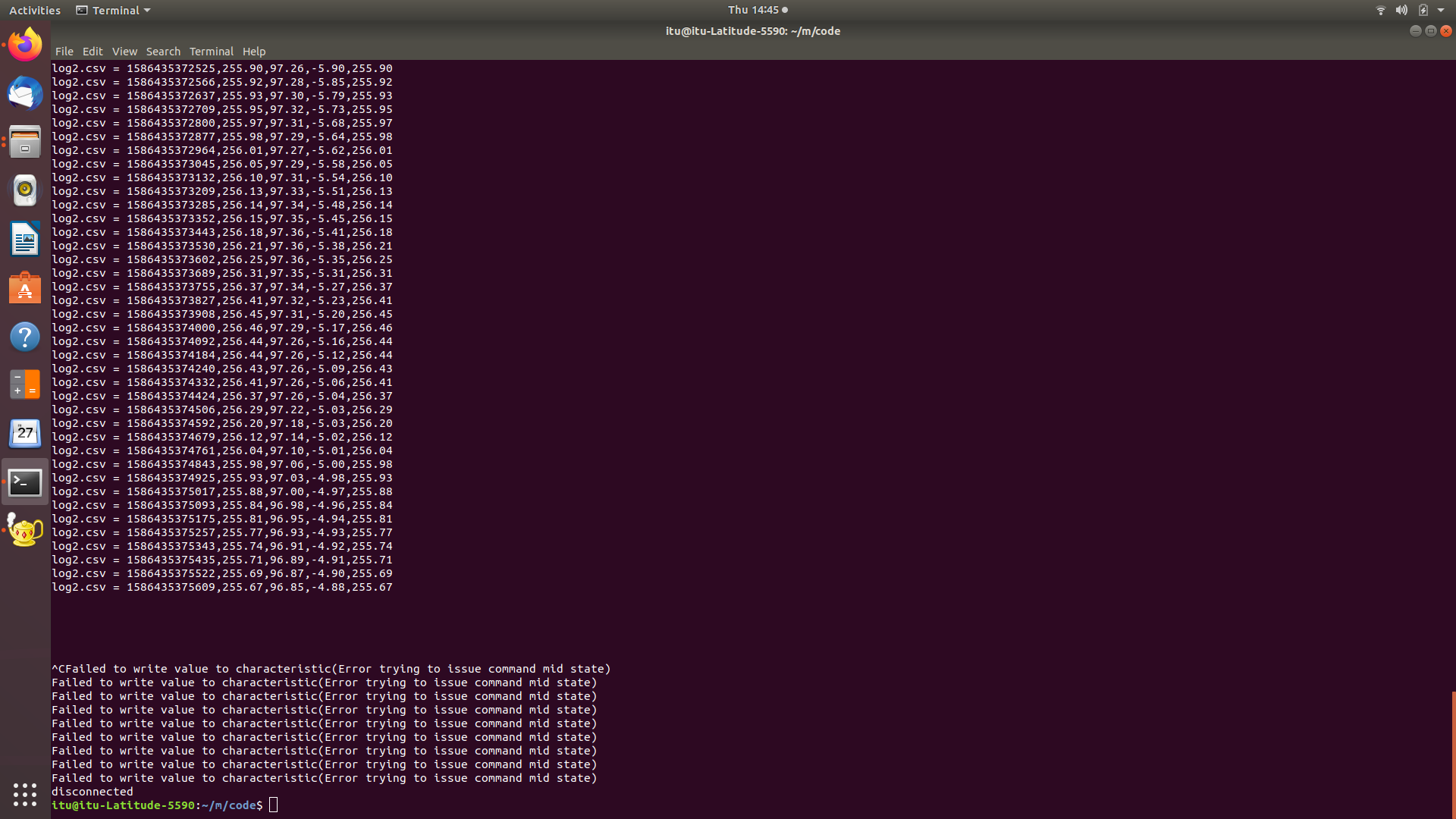Open the calendar icon showing 27

(25, 433)
